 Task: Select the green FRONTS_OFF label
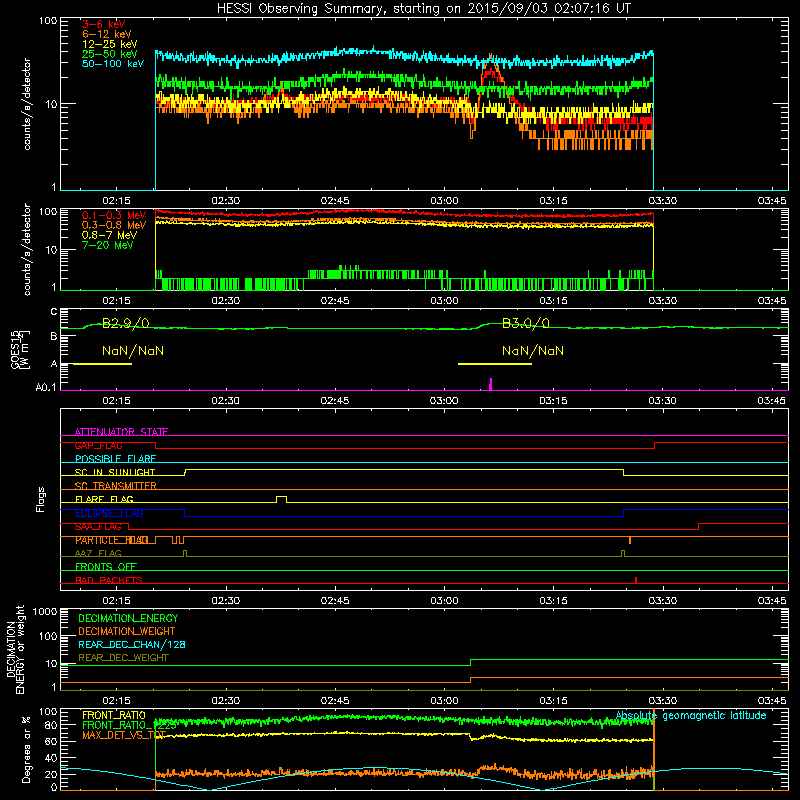click(106, 566)
